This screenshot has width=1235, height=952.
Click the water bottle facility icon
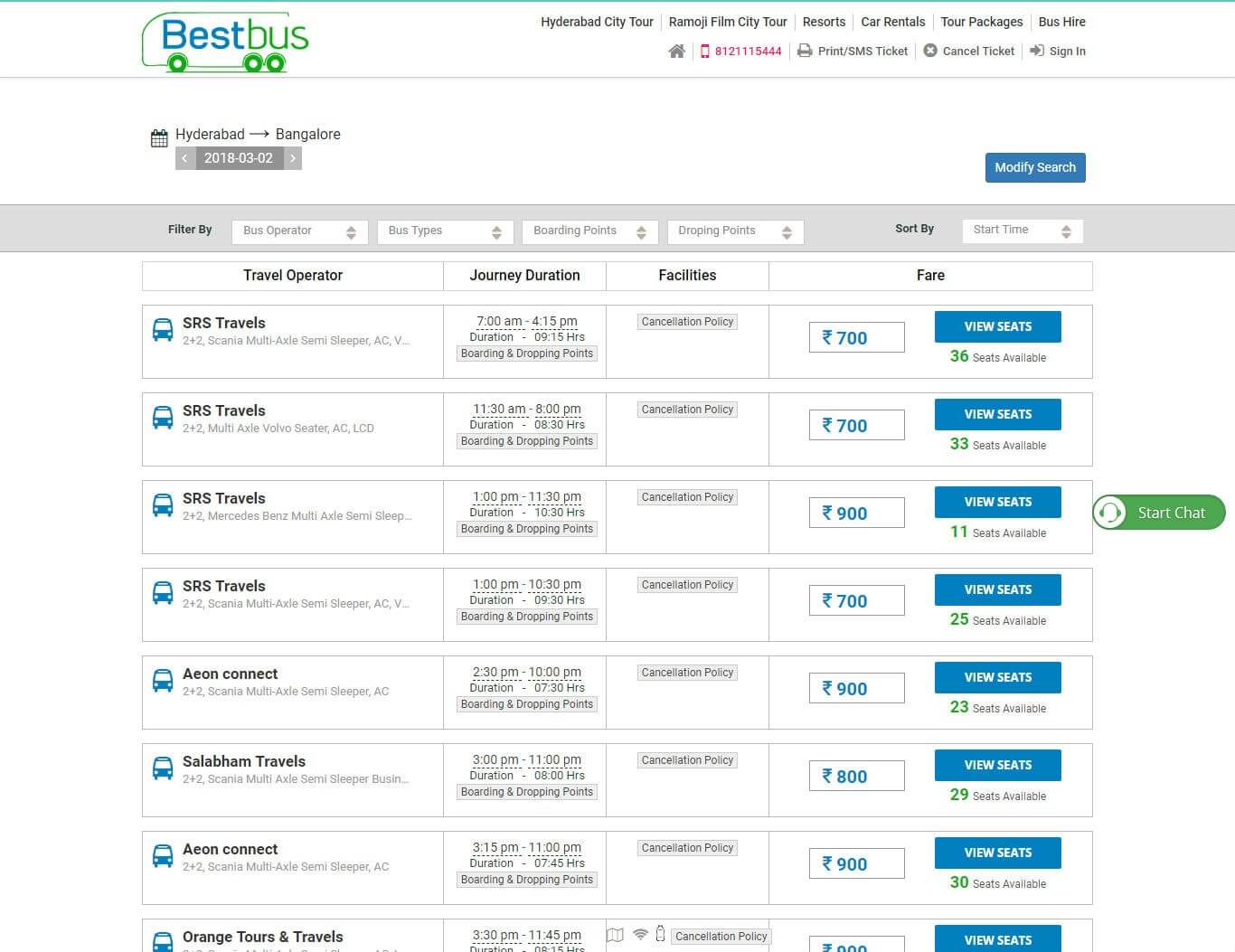coord(660,933)
